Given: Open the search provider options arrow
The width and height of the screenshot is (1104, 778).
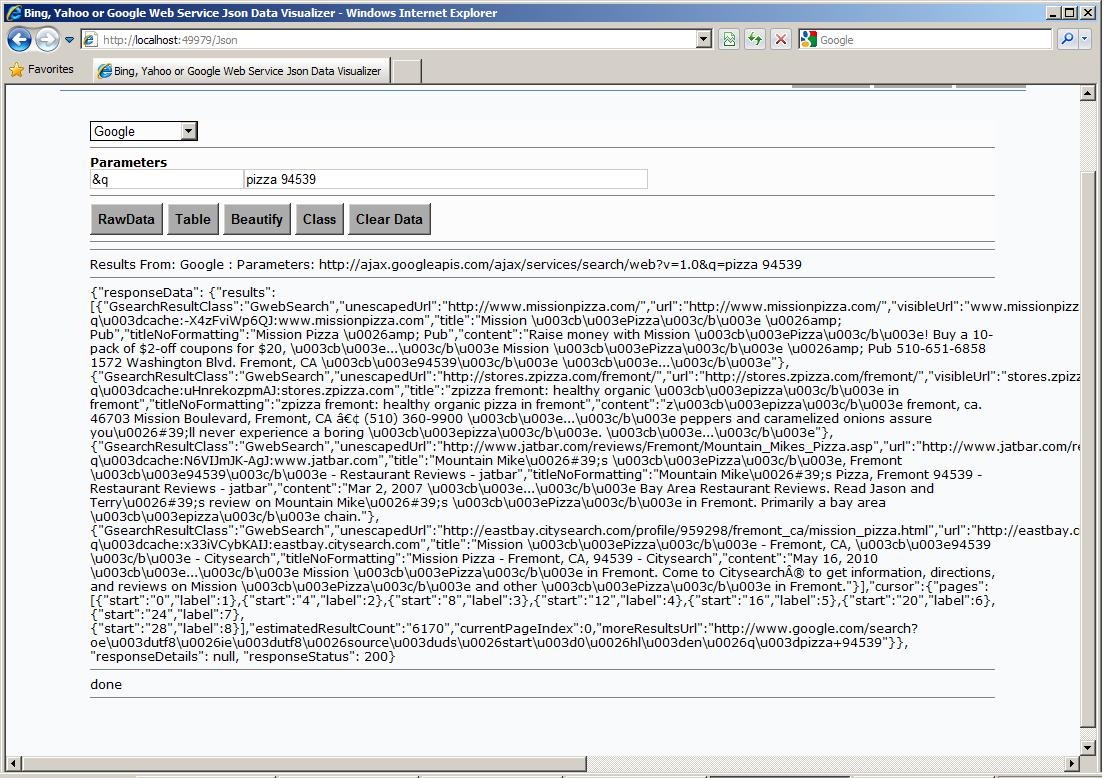Looking at the screenshot, I should point(1084,39).
